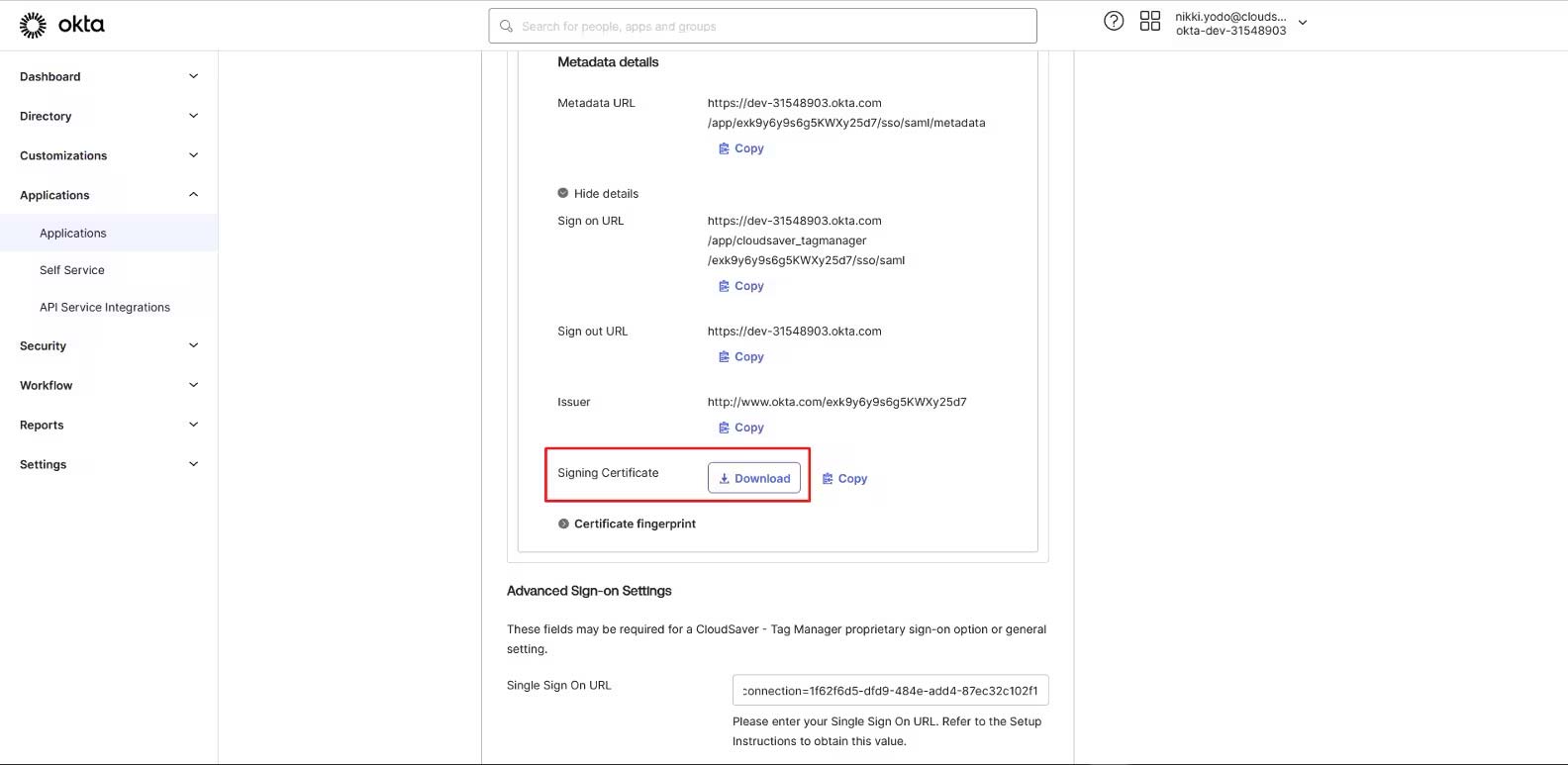Expand the Dashboard sidebar section
This screenshot has width=1568, height=765.
[109, 76]
